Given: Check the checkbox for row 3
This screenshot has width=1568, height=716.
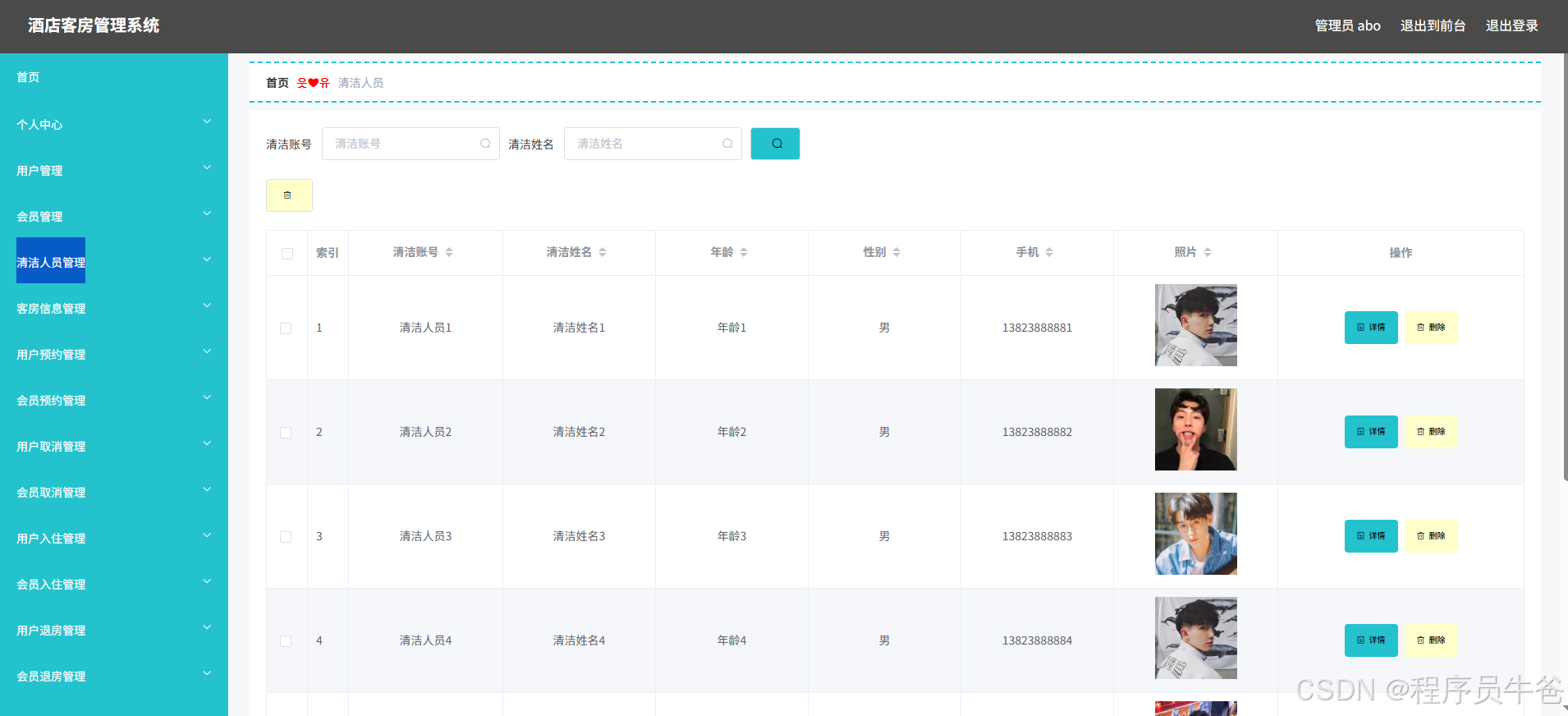Looking at the screenshot, I should coord(286,537).
